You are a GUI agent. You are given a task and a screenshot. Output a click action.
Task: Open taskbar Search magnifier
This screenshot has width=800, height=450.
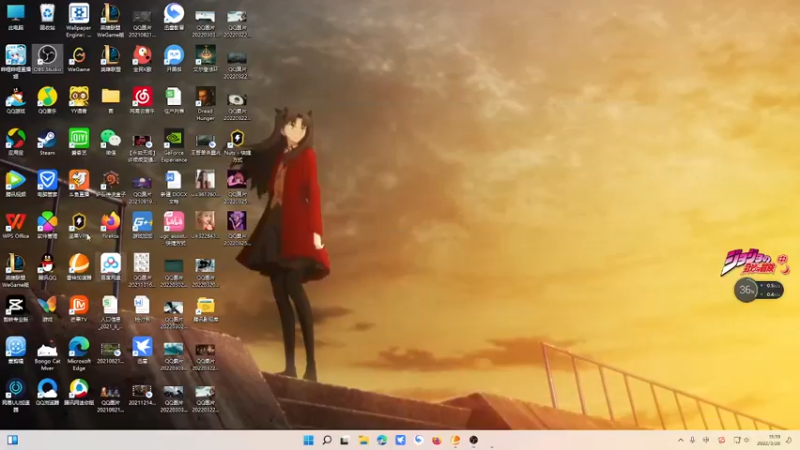point(327,440)
